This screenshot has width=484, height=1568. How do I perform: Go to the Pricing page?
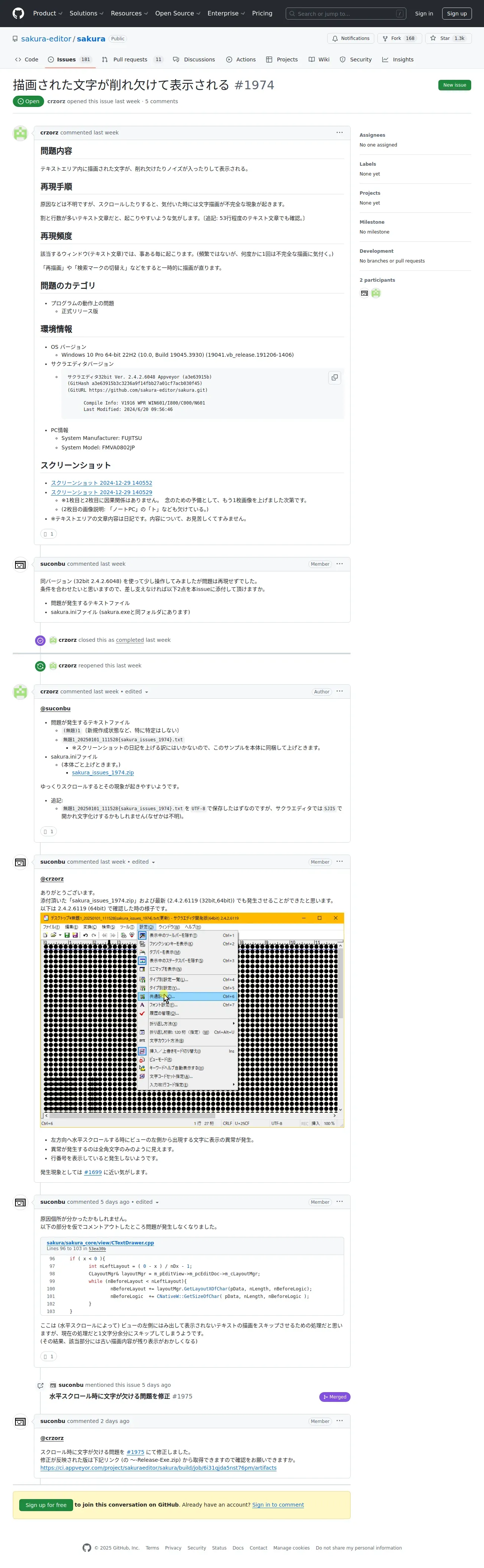pyautogui.click(x=262, y=14)
